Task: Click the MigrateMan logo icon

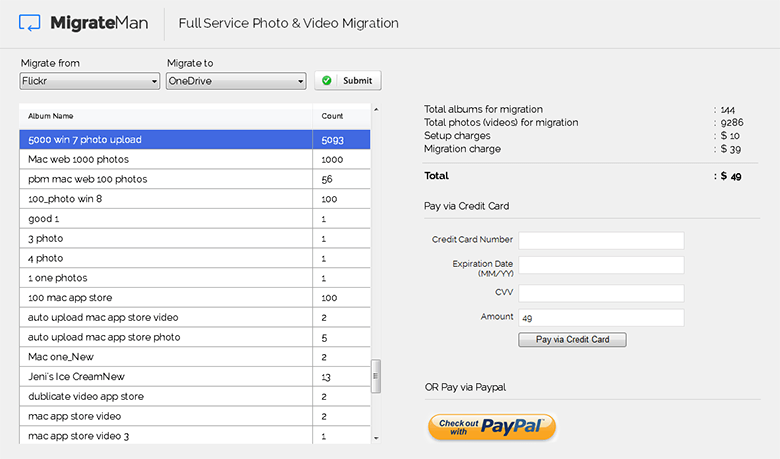Action: [29, 23]
